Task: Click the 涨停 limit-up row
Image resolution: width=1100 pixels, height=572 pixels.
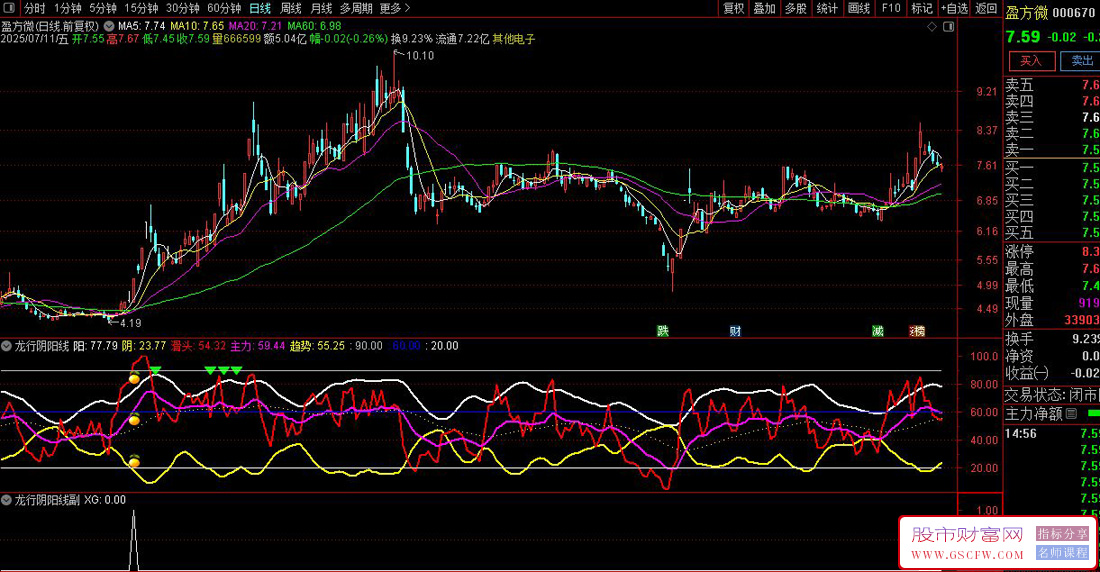Action: pyautogui.click(x=1052, y=252)
